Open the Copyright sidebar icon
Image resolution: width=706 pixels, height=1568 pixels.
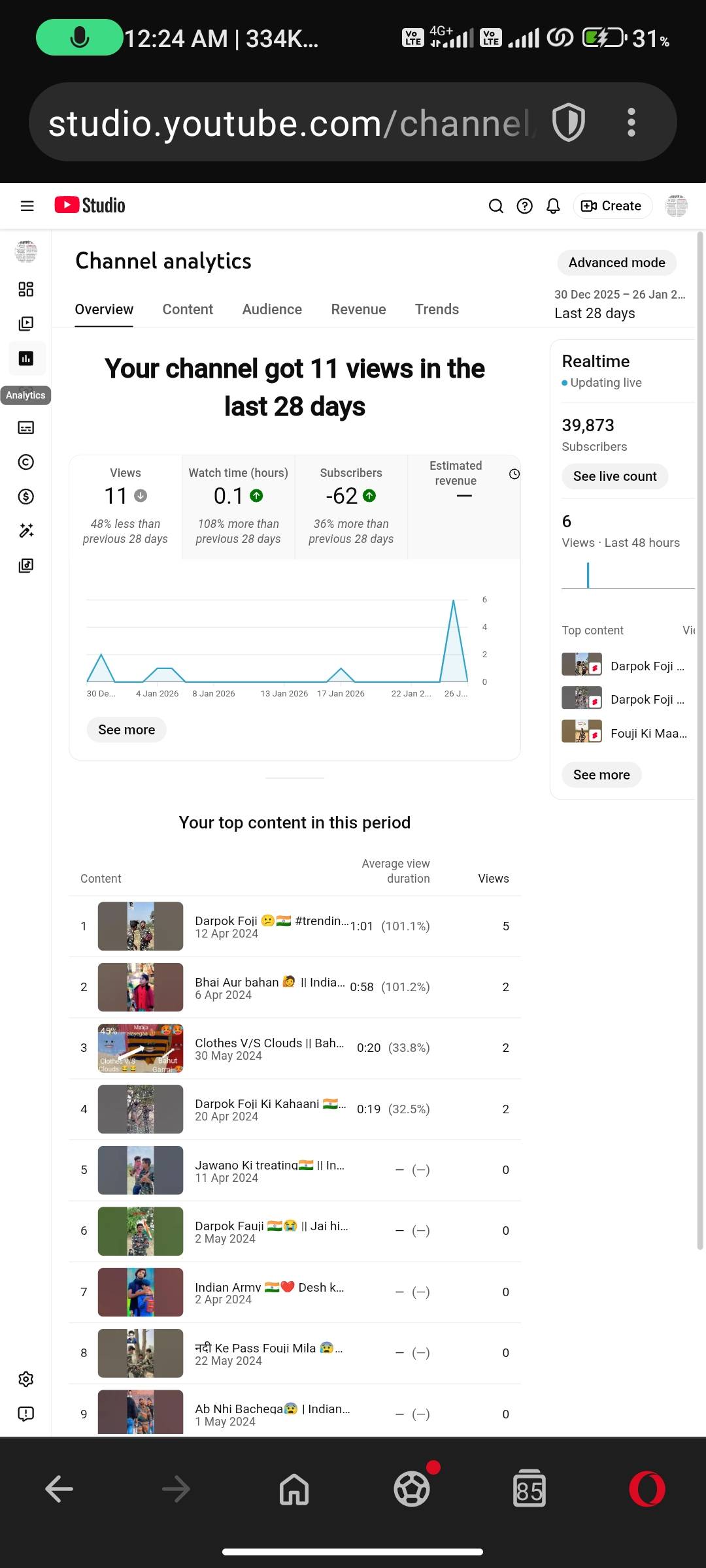[x=26, y=462]
